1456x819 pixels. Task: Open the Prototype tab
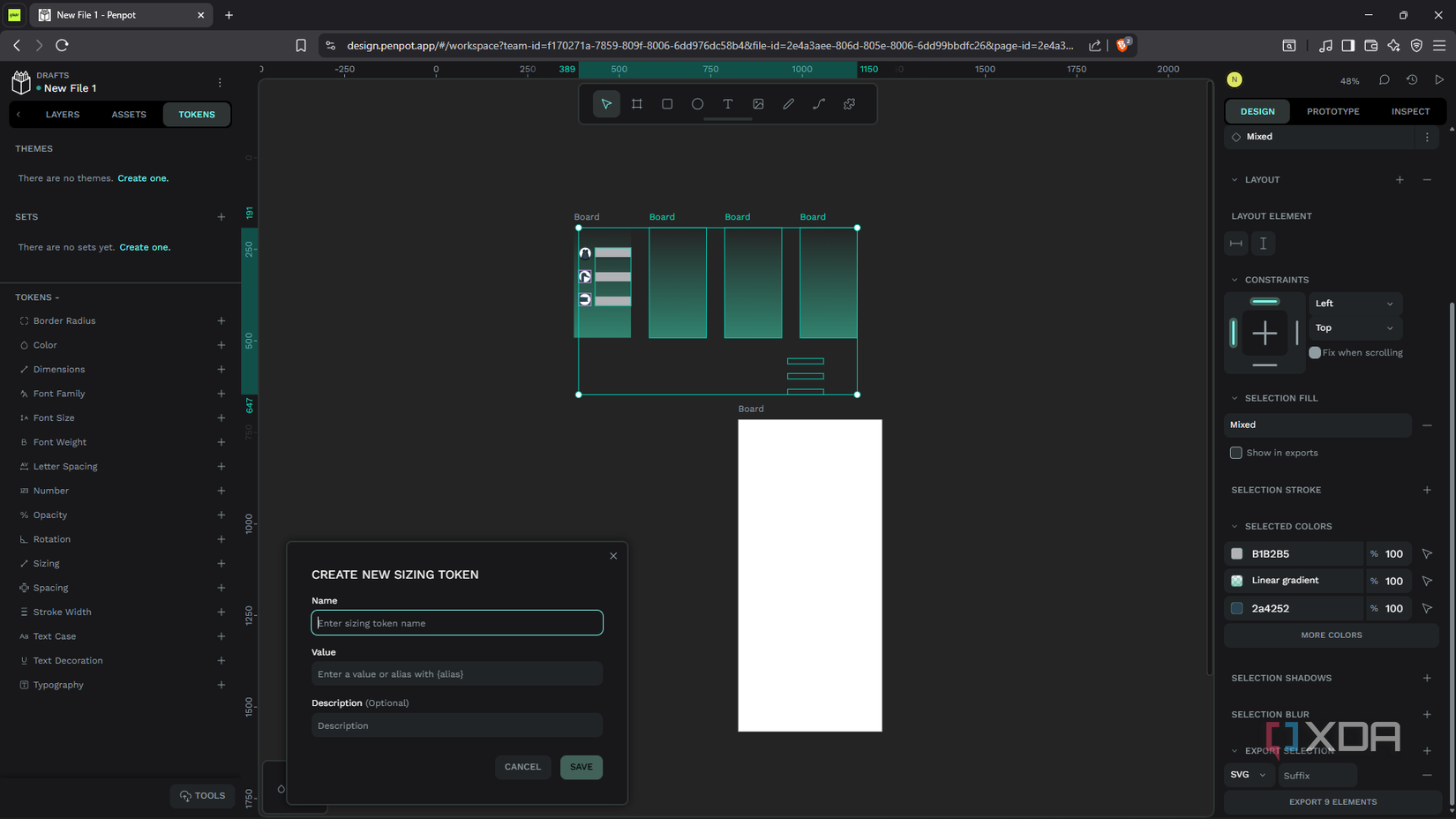(x=1332, y=111)
